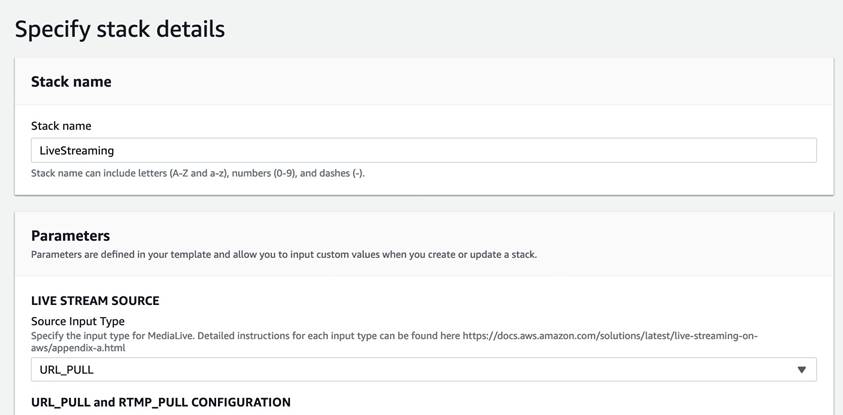The width and height of the screenshot is (843, 415).
Task: Select the URL_PULL value shown in dropdown
Action: [x=67, y=370]
